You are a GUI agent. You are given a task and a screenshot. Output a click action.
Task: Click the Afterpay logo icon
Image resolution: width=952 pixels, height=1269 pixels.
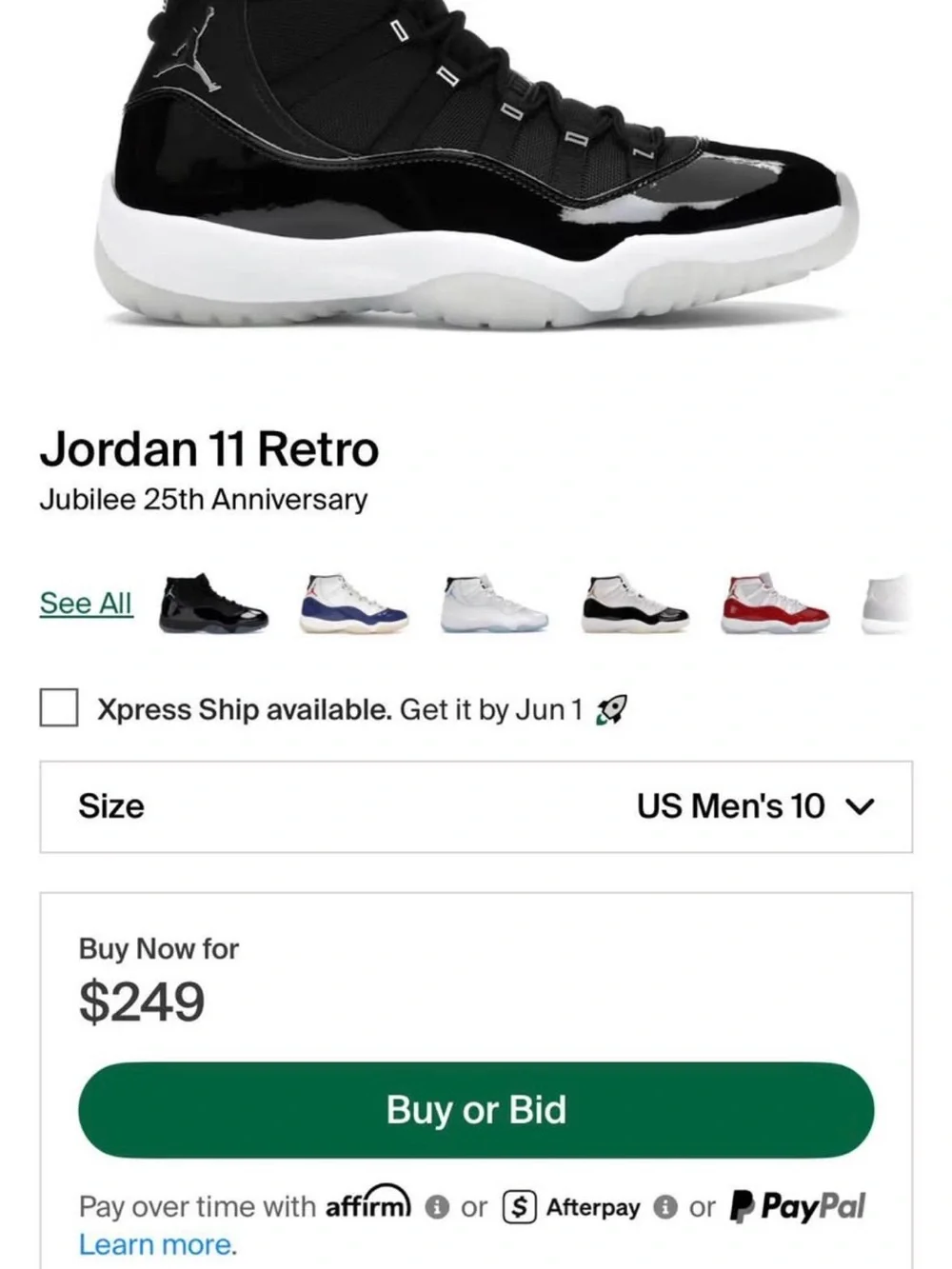[x=519, y=1207]
